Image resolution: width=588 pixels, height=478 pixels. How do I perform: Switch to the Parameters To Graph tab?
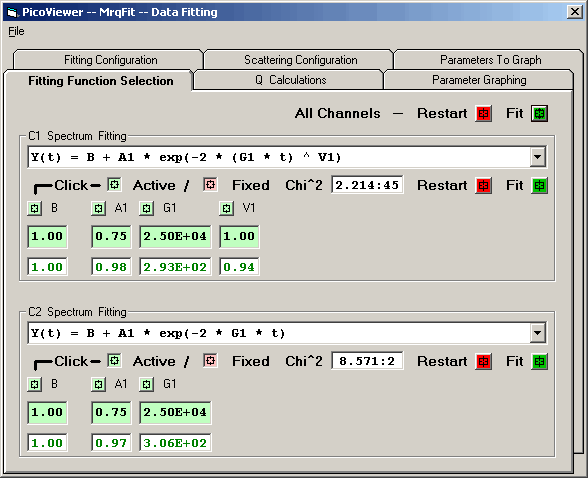click(489, 60)
